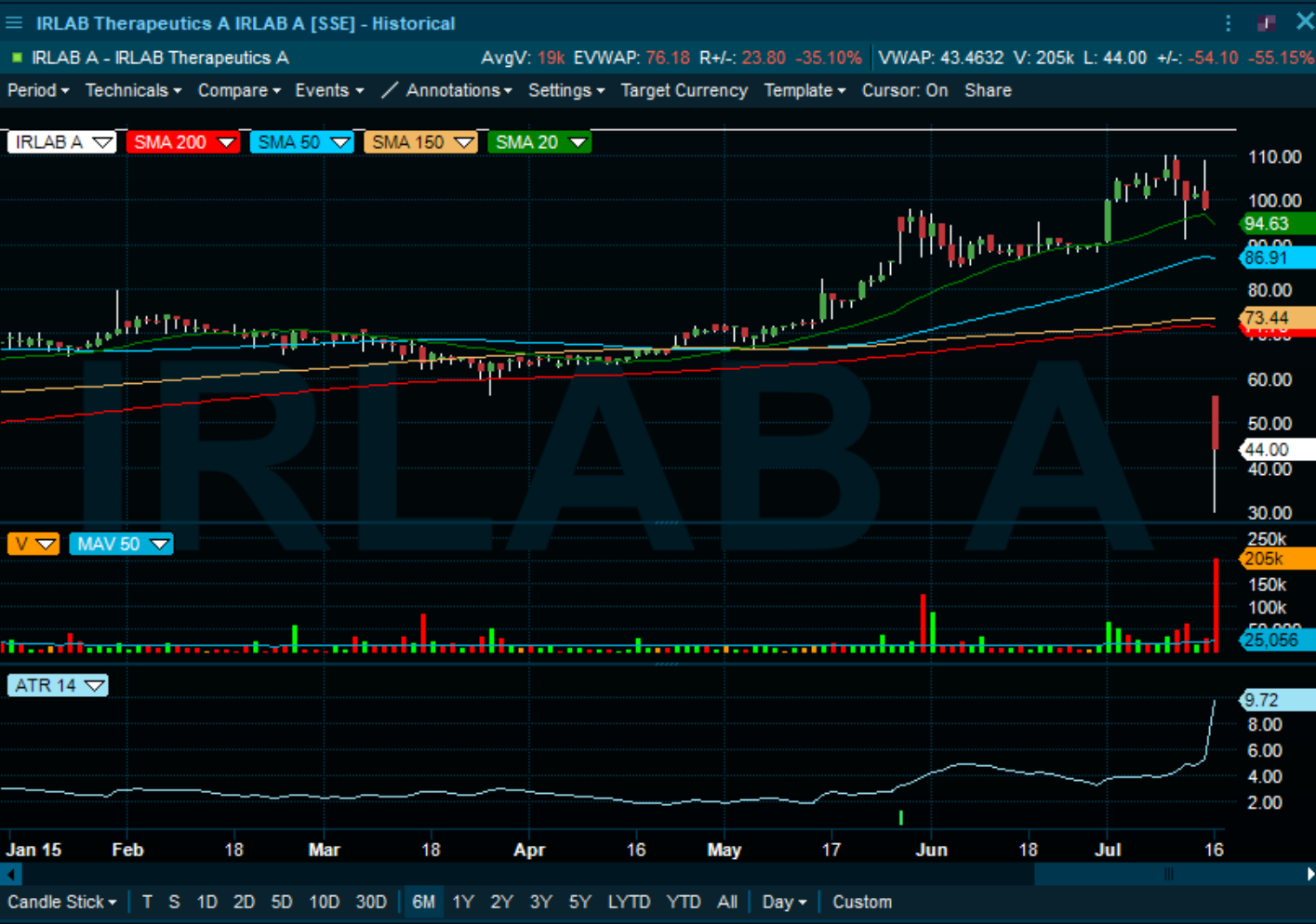1316x924 pixels.
Task: Expand the IRLAB A series dropdown
Action: tap(103, 142)
